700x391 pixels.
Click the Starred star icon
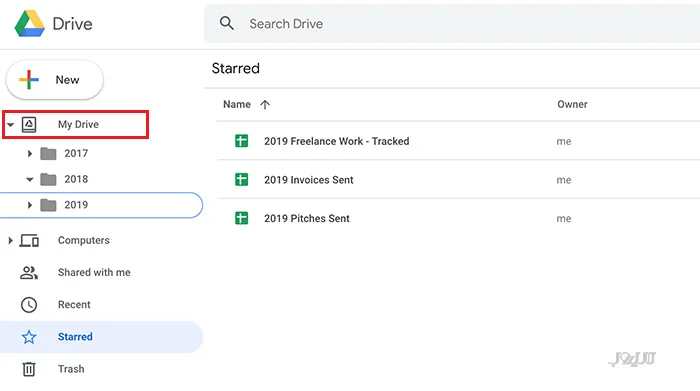(x=29, y=337)
